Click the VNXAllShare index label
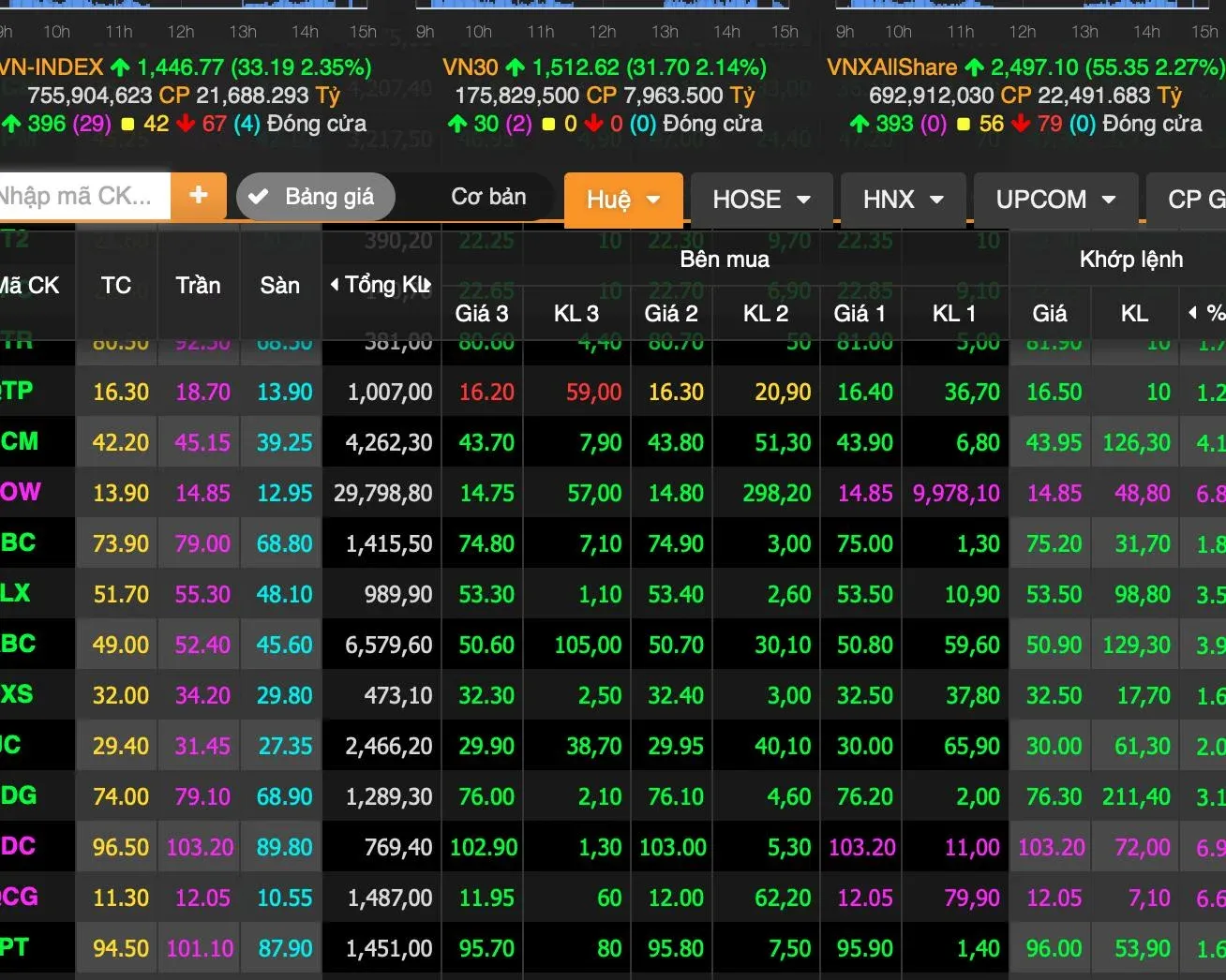 coord(891,67)
